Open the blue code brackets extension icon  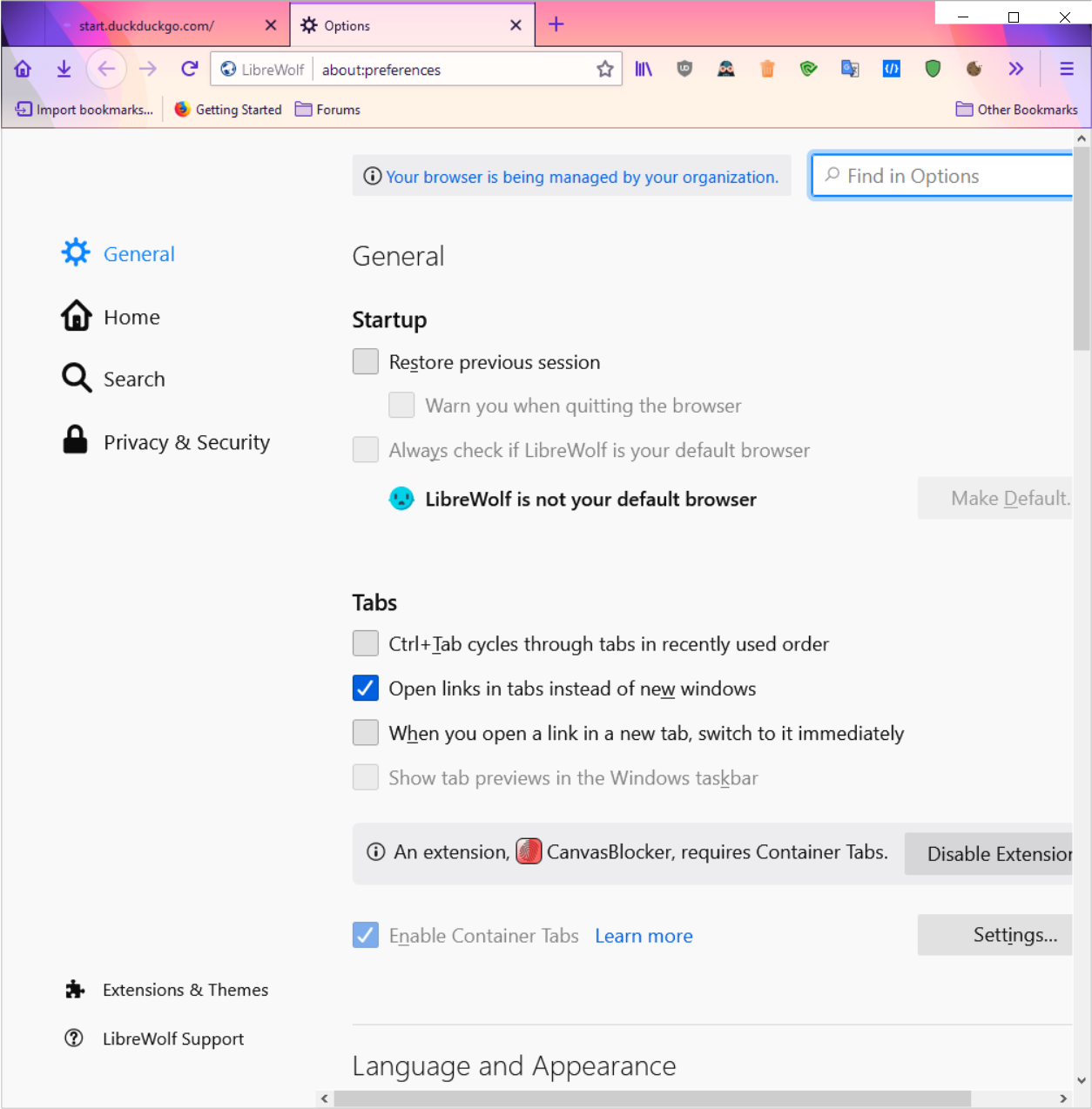coord(892,69)
